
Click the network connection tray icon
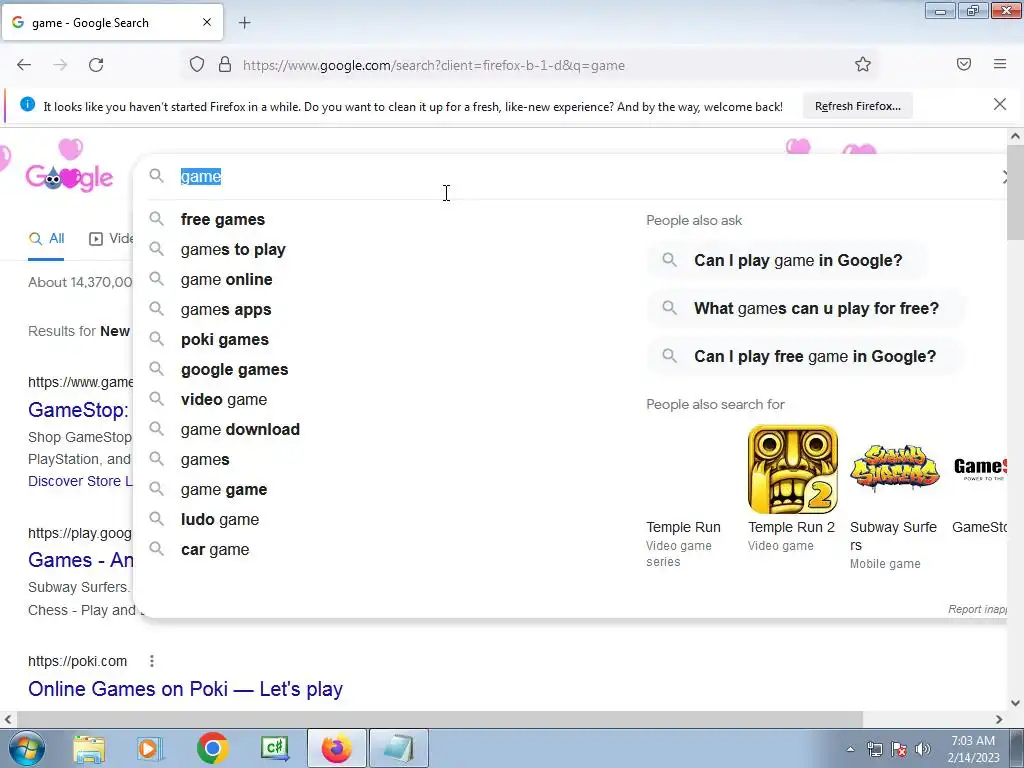[874, 749]
